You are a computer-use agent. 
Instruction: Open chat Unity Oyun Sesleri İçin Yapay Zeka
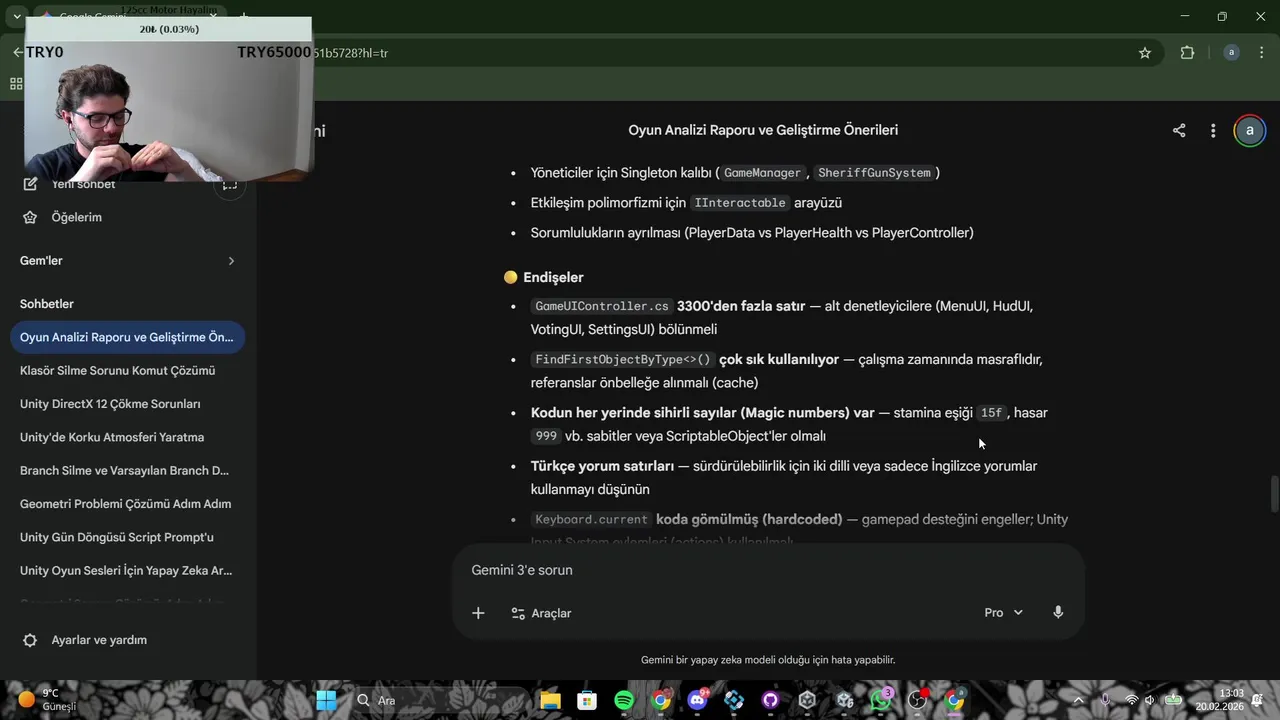pyautogui.click(x=127, y=571)
